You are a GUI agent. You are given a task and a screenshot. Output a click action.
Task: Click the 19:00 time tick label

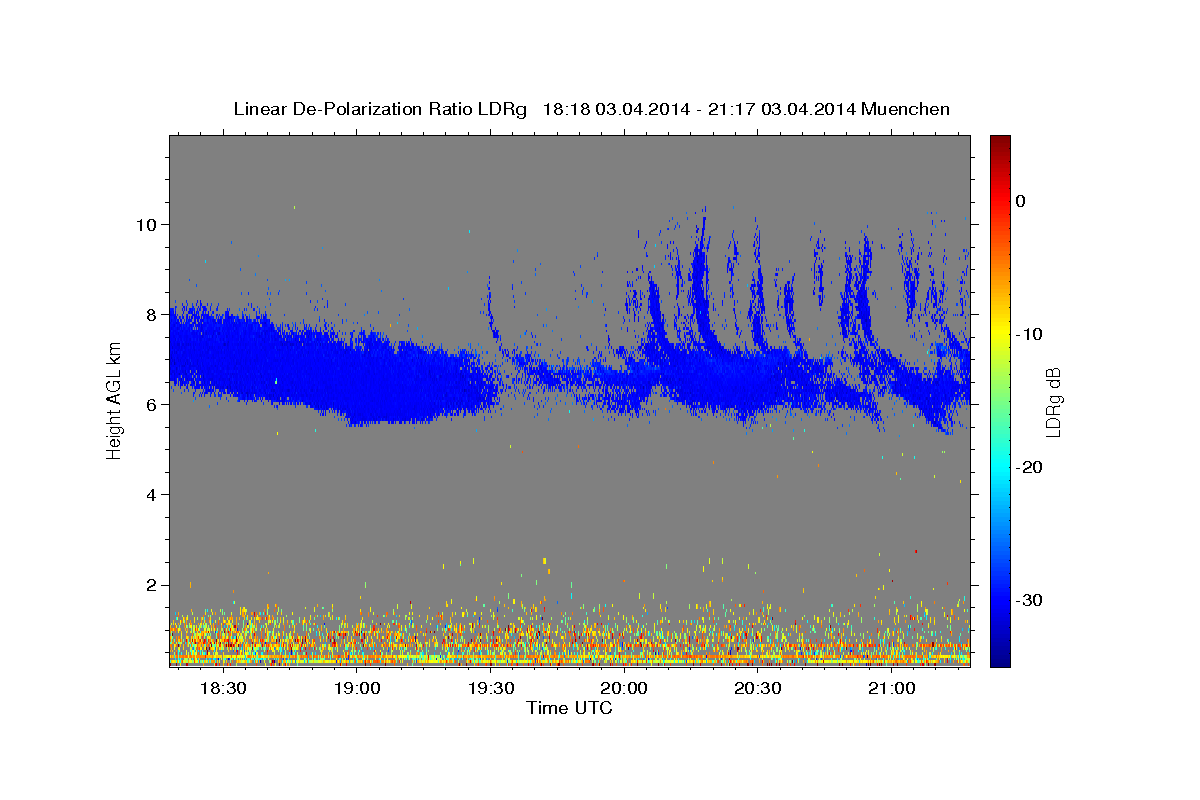pyautogui.click(x=356, y=689)
